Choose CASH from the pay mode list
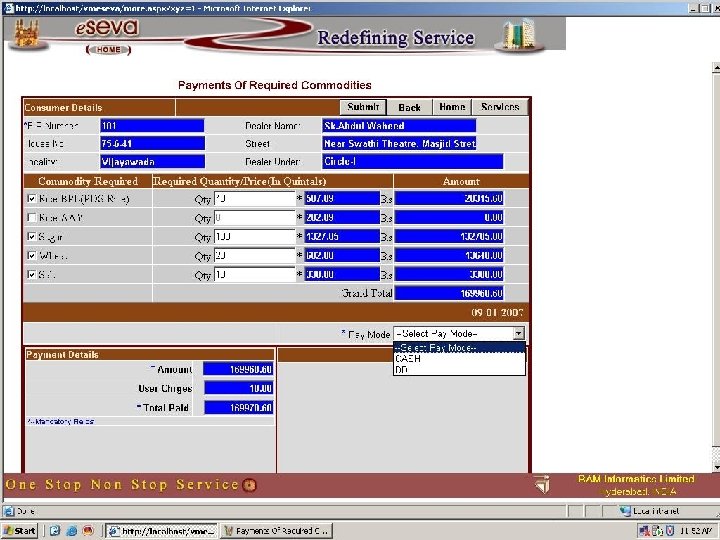The width and height of the screenshot is (720, 540). (x=408, y=358)
